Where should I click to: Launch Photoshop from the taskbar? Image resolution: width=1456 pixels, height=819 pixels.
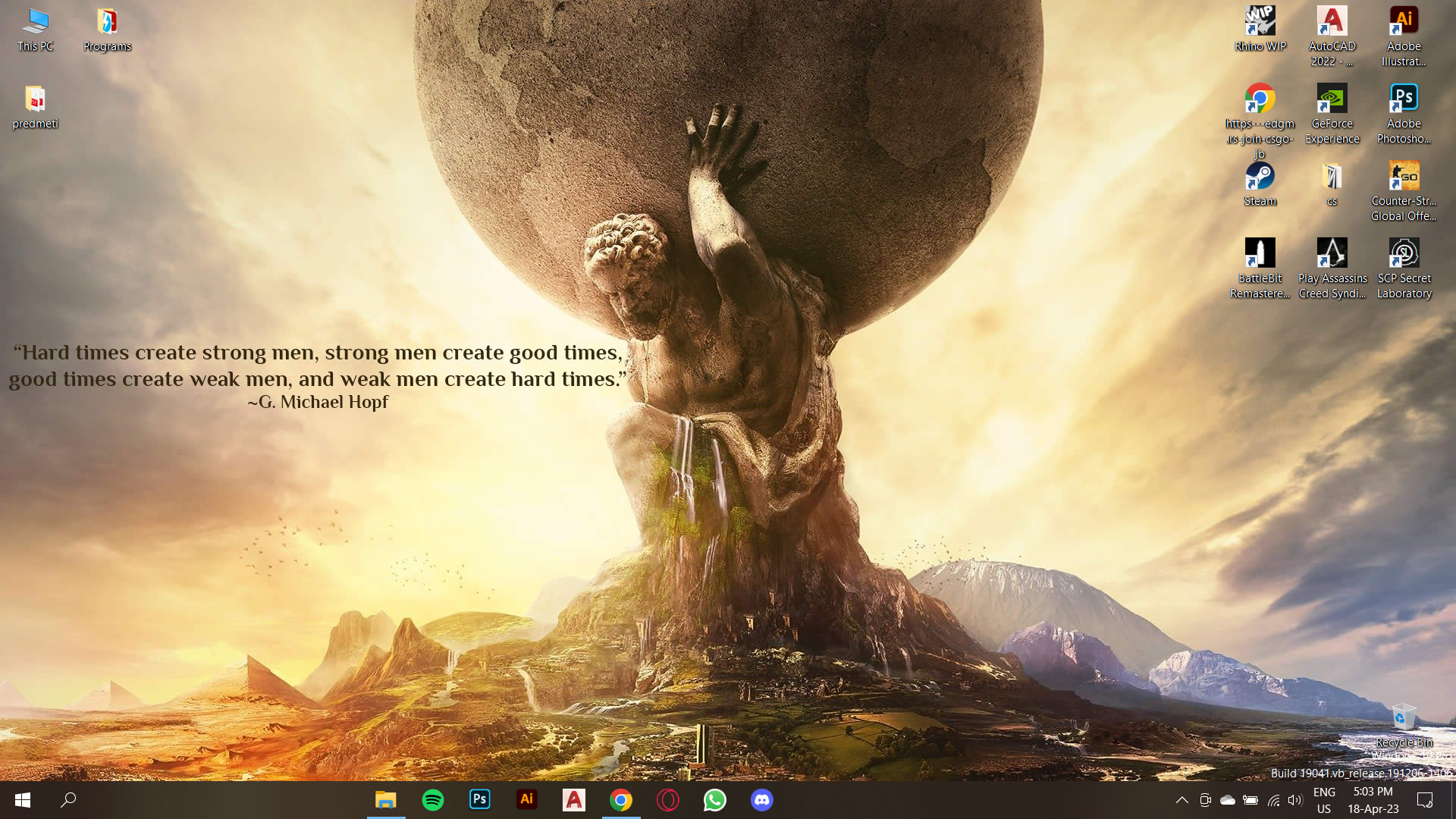(480, 800)
